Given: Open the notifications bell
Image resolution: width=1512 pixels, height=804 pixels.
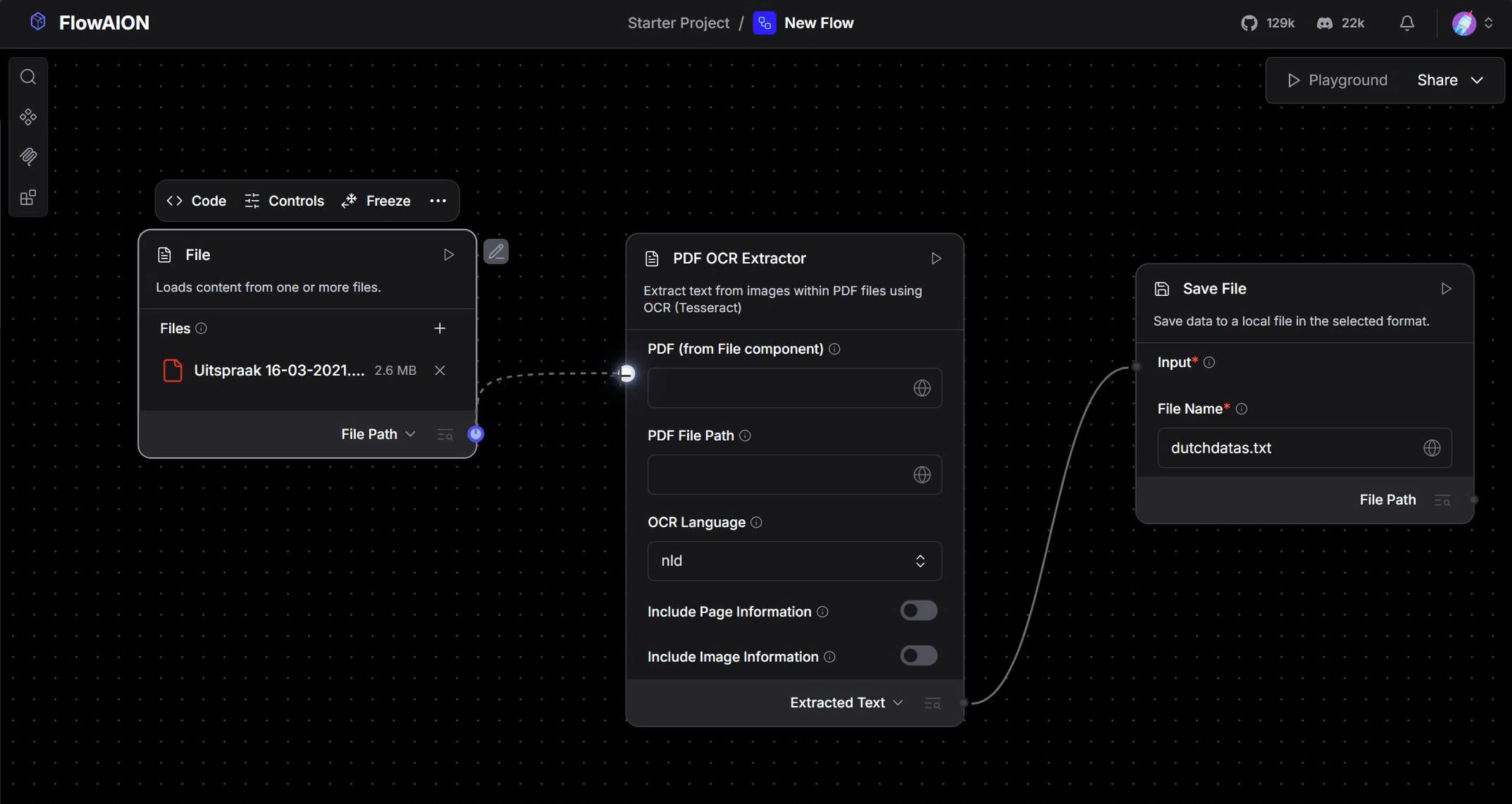Looking at the screenshot, I should [x=1407, y=23].
